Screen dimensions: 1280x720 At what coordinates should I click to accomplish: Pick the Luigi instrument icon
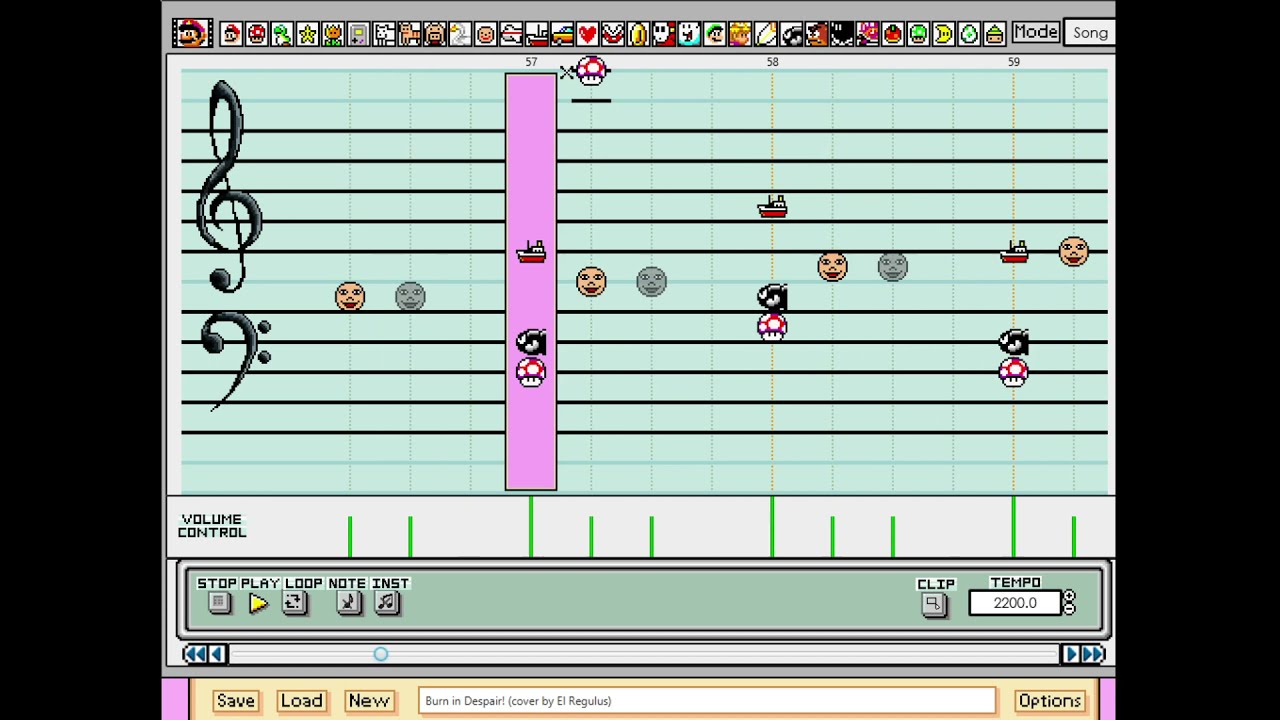click(x=714, y=34)
